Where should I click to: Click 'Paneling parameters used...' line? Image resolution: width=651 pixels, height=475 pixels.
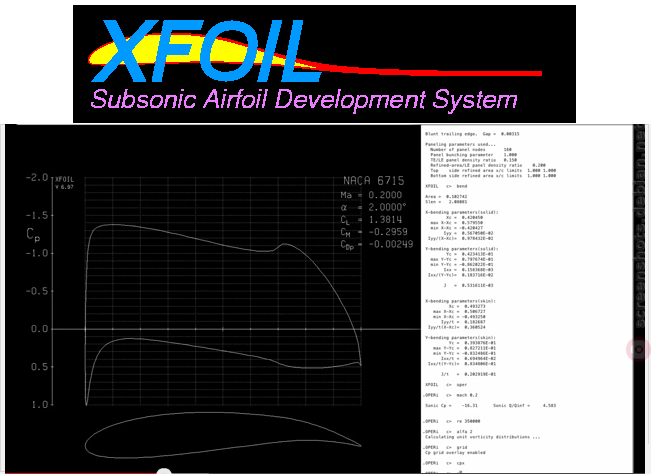click(x=460, y=144)
